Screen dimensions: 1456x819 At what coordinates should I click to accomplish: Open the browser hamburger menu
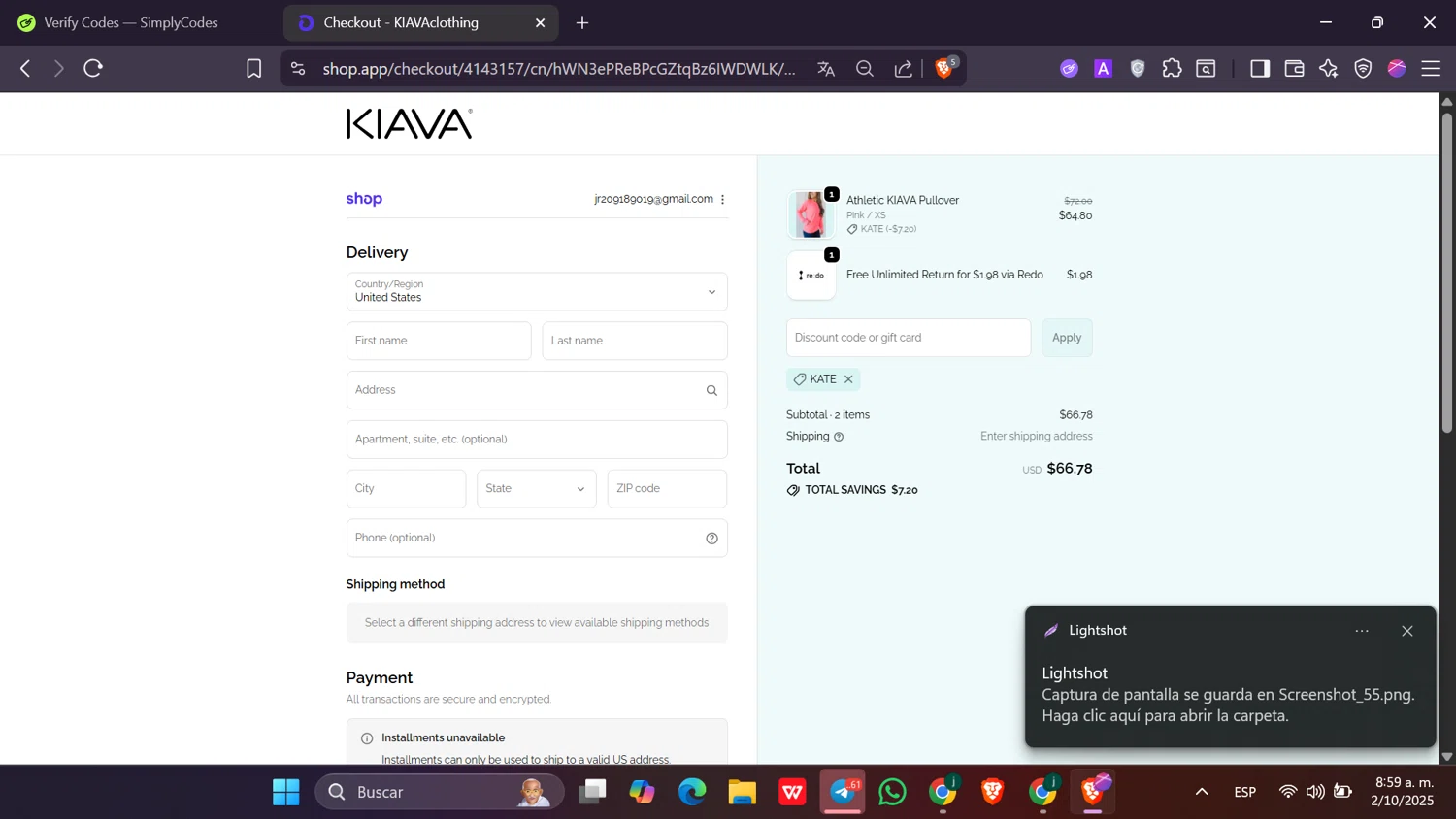[1431, 68]
